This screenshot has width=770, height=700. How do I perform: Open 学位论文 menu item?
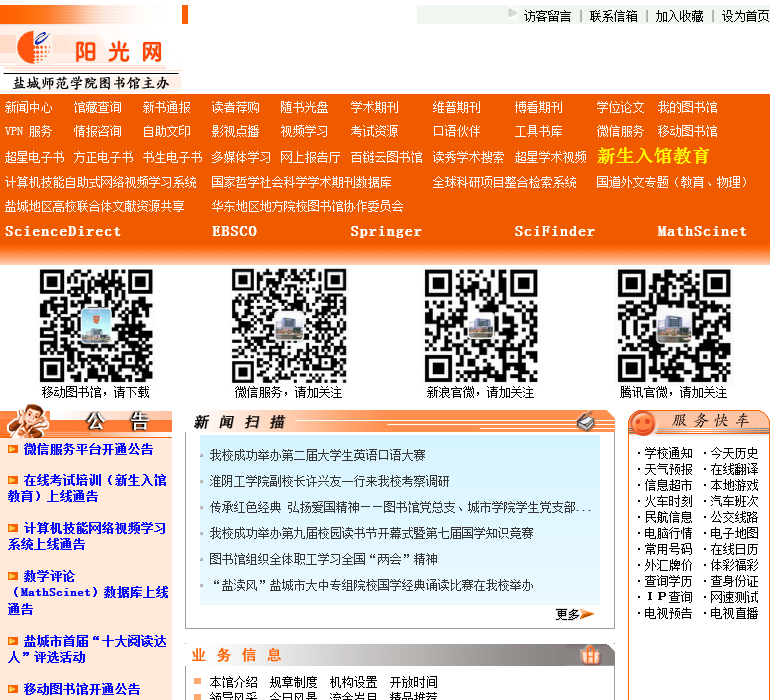pyautogui.click(x=620, y=107)
